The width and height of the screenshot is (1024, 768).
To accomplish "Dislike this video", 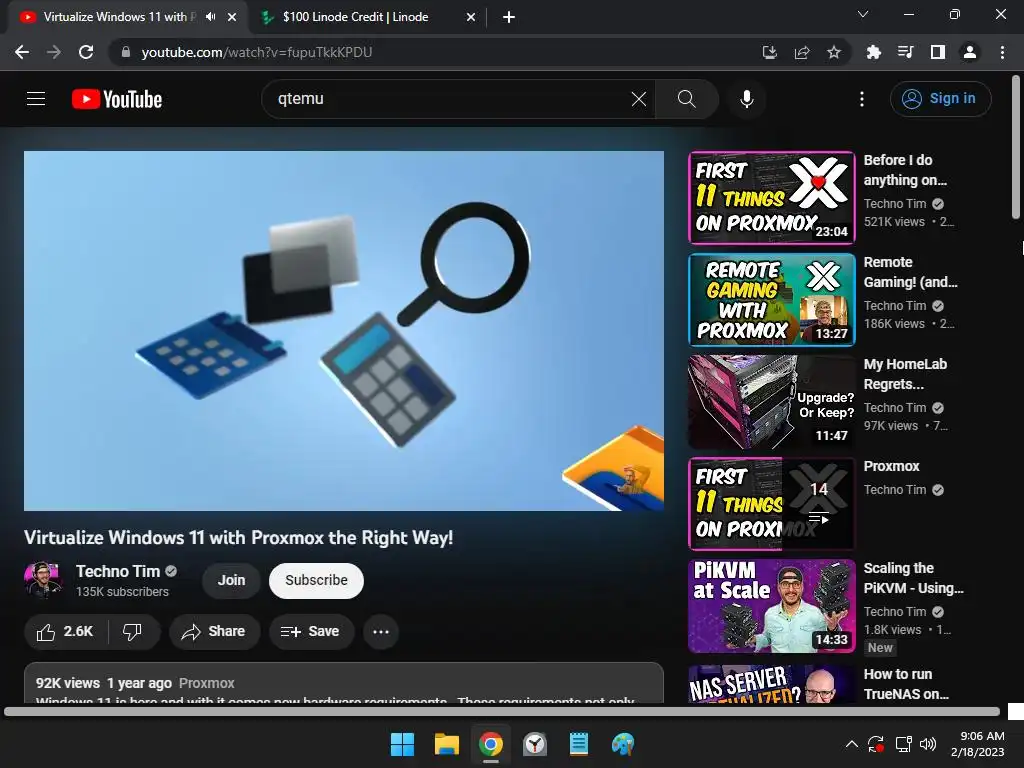I will click(133, 632).
